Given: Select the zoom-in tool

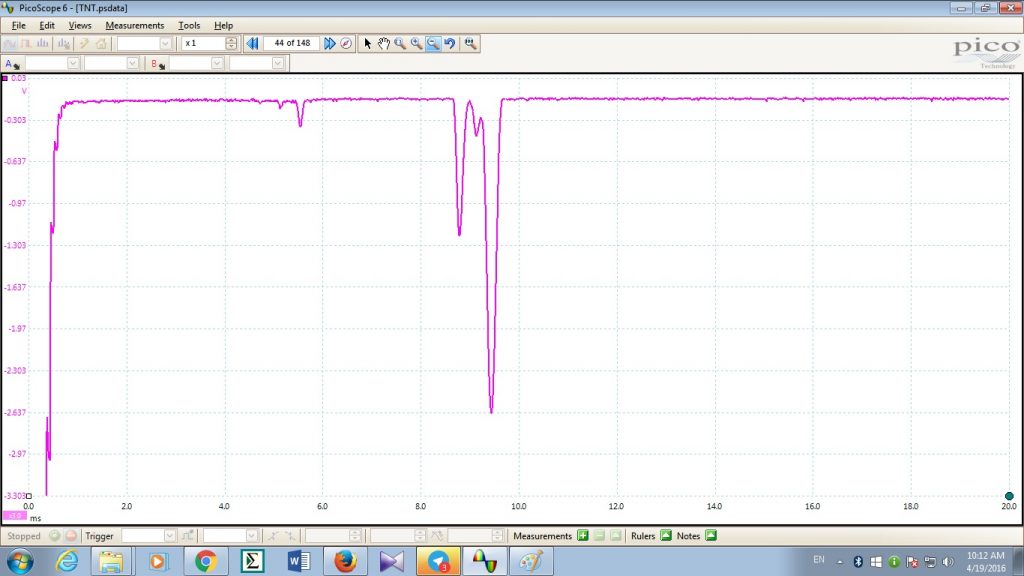Looking at the screenshot, I should (416, 43).
